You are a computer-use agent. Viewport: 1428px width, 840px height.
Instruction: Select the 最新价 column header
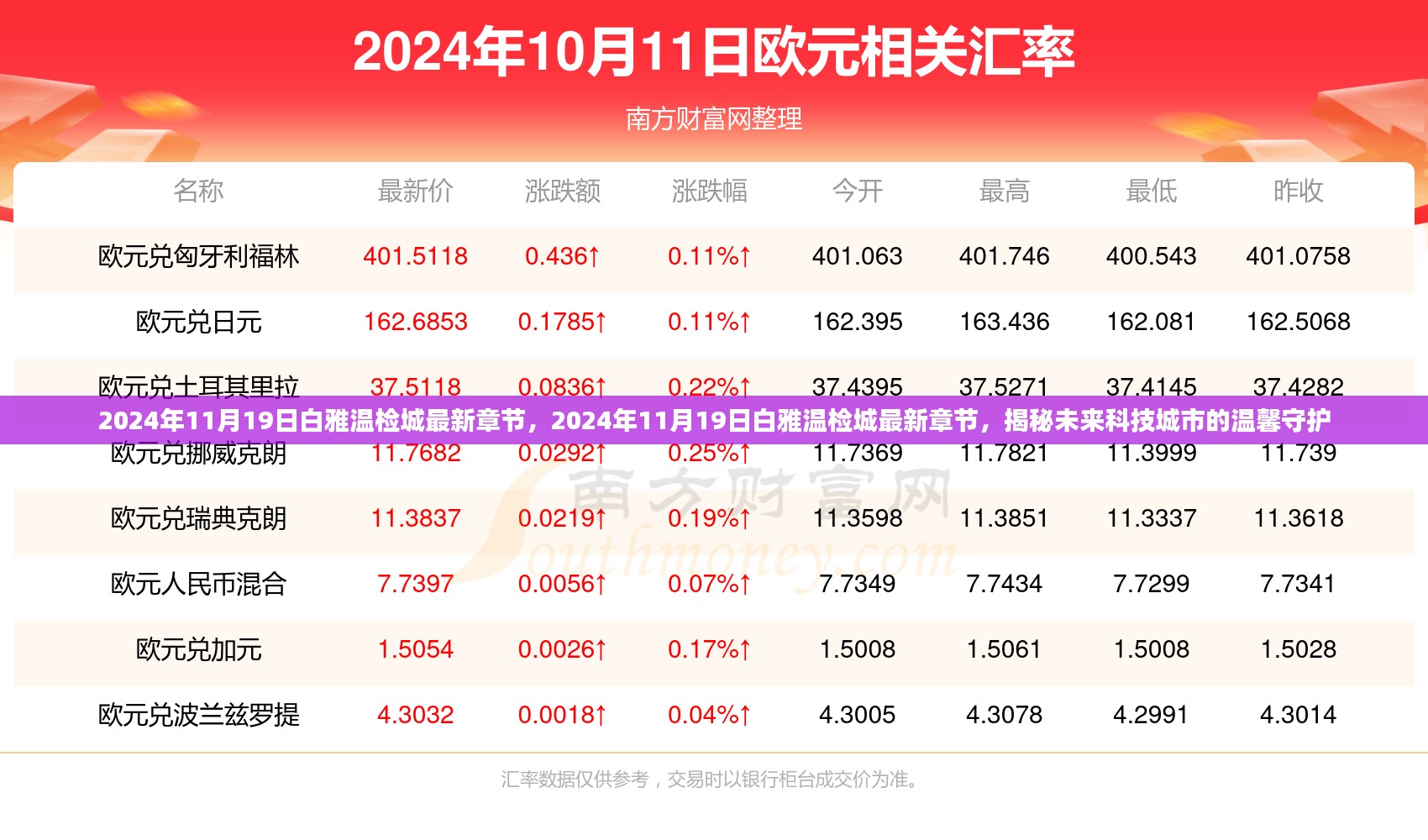pyautogui.click(x=415, y=191)
